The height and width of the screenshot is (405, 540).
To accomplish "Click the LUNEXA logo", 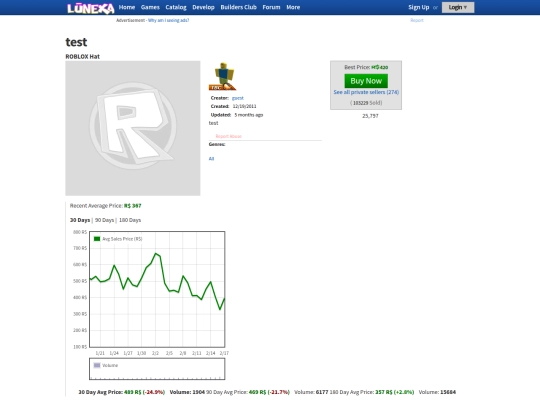I will (91, 8).
